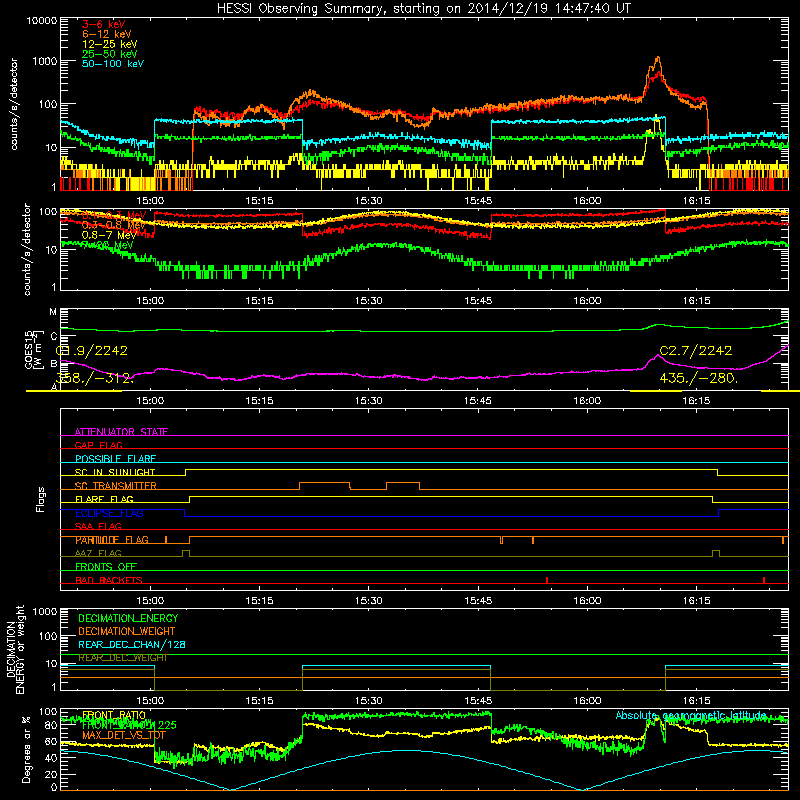The image size is (800, 800).
Task: Click the Flags vertical axis title
Action: click(x=41, y=499)
